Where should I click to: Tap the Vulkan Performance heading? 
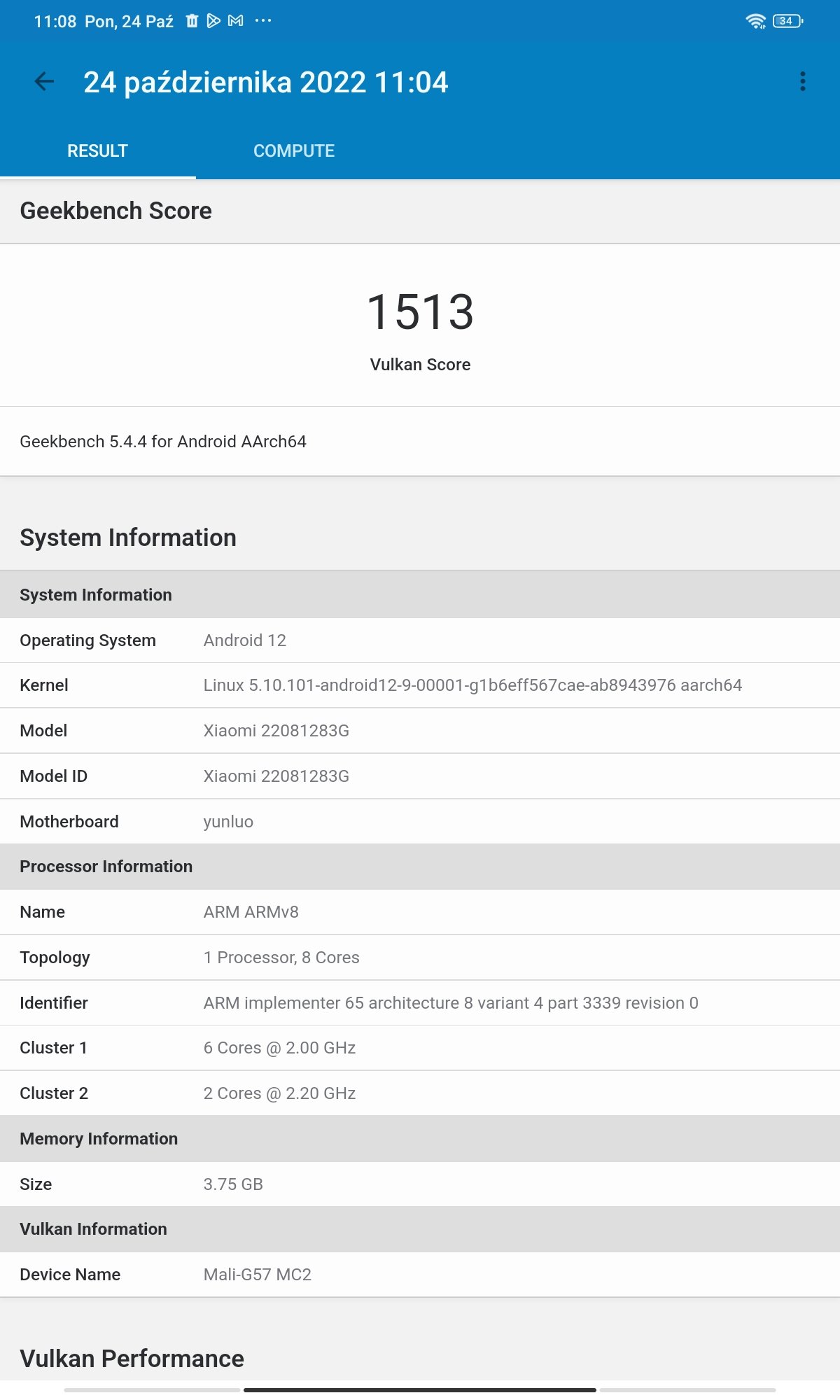pos(132,1359)
